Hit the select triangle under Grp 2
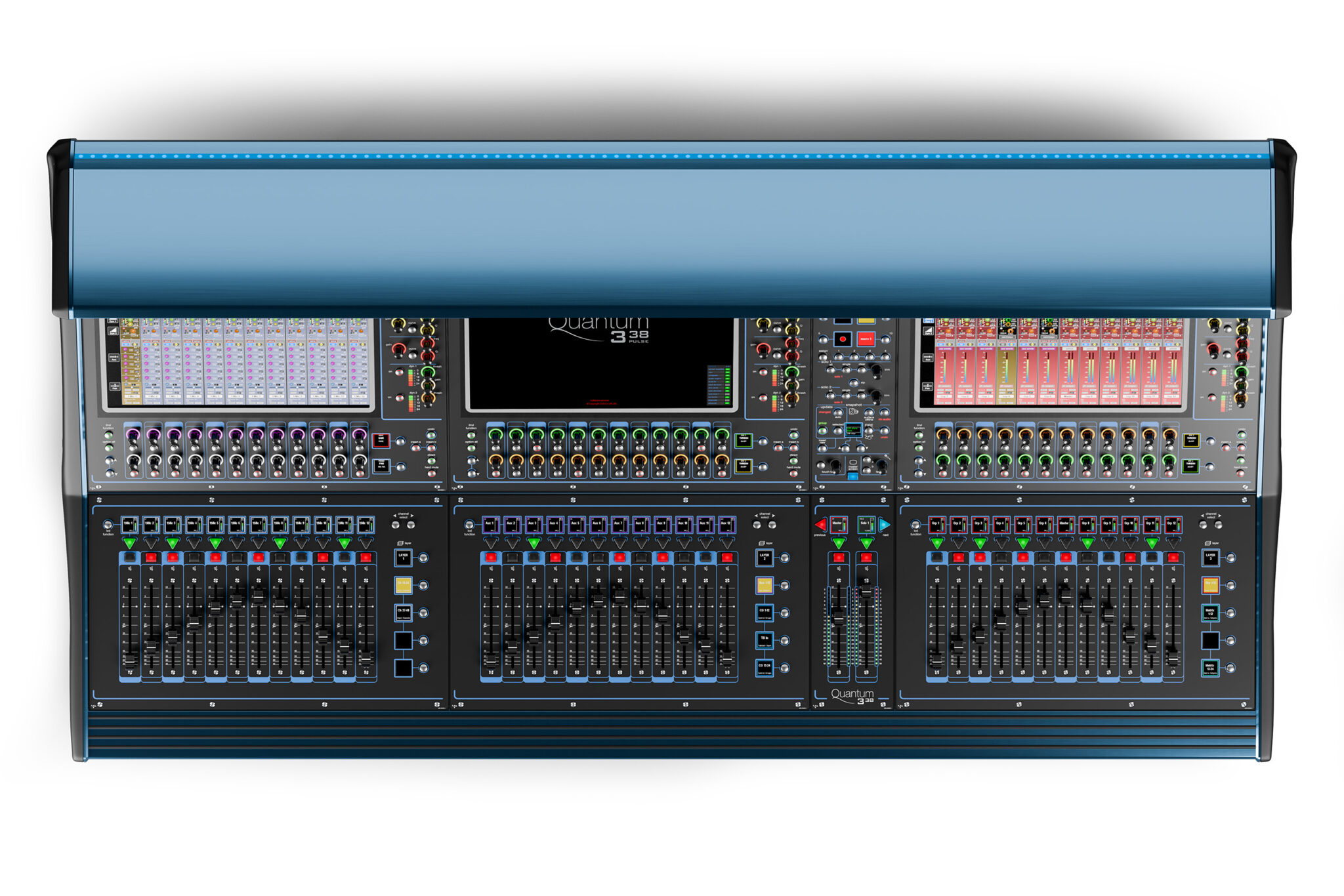The image size is (1344, 896). [x=959, y=543]
